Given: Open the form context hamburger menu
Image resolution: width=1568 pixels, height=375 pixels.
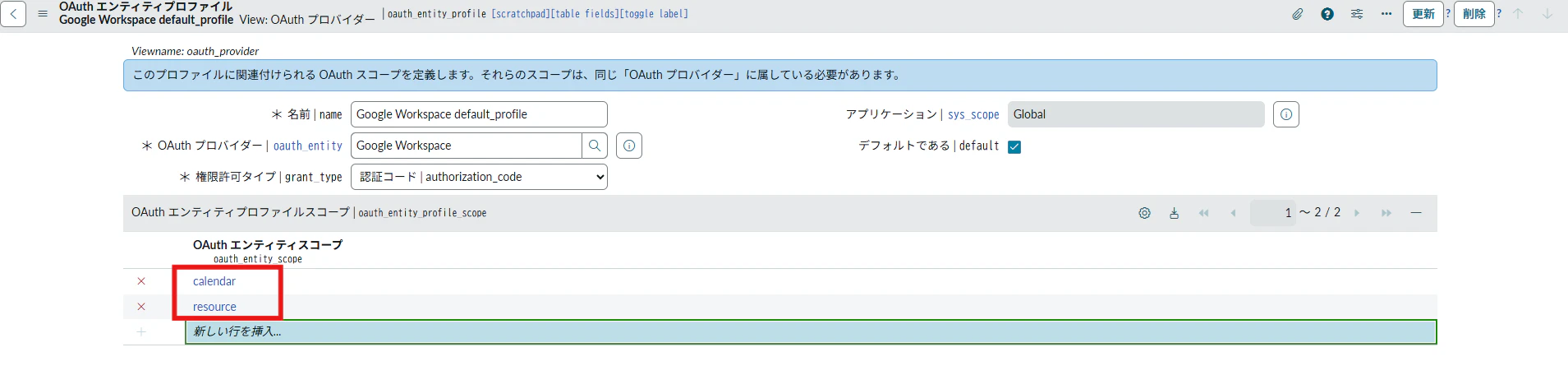Looking at the screenshot, I should pos(43,14).
